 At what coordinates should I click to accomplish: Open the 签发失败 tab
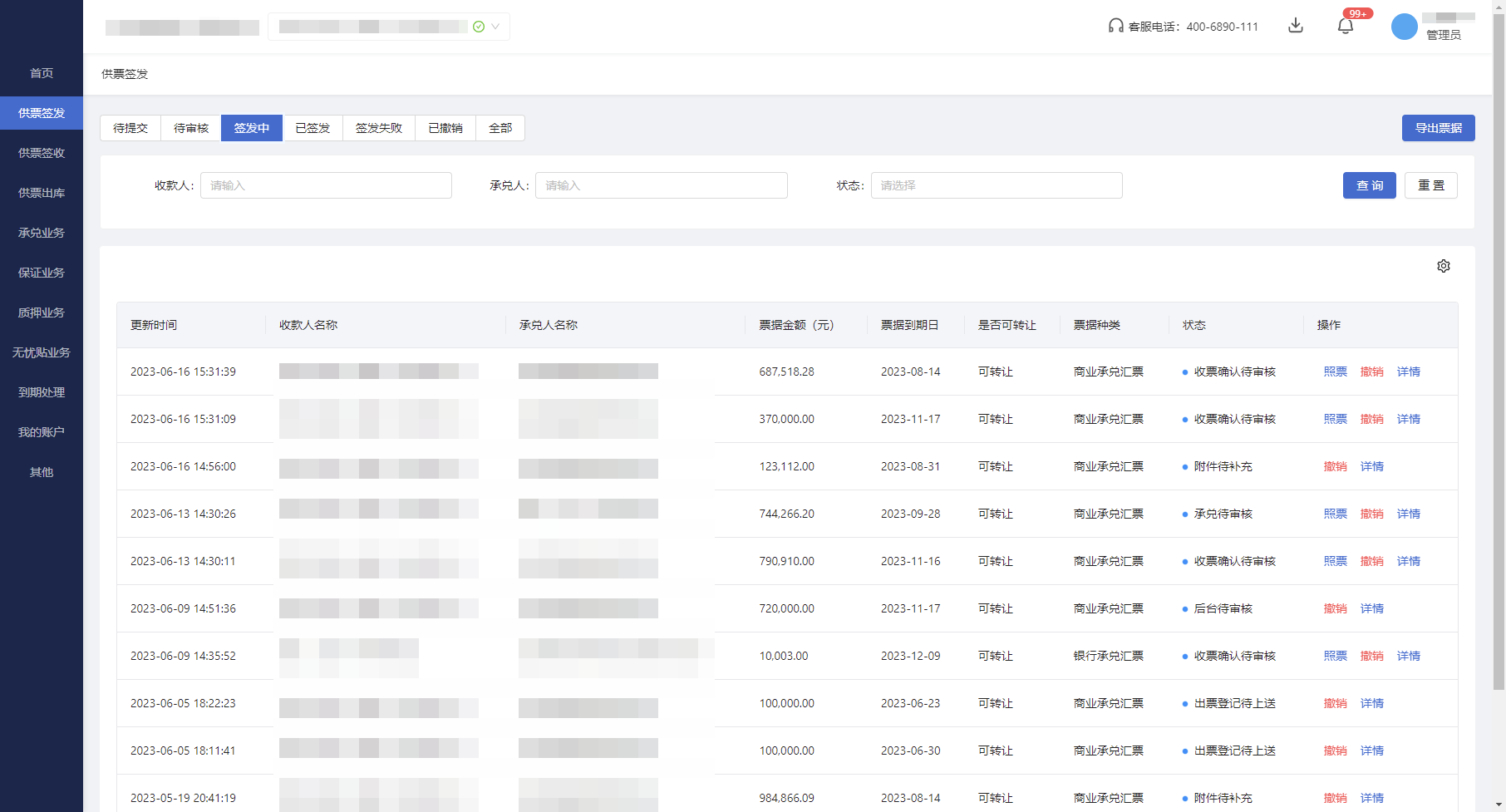coord(379,128)
